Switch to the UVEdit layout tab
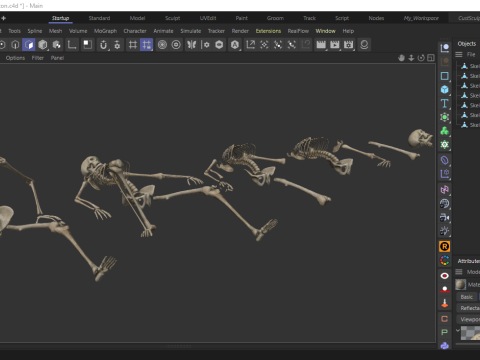The image size is (480, 360). point(208,18)
